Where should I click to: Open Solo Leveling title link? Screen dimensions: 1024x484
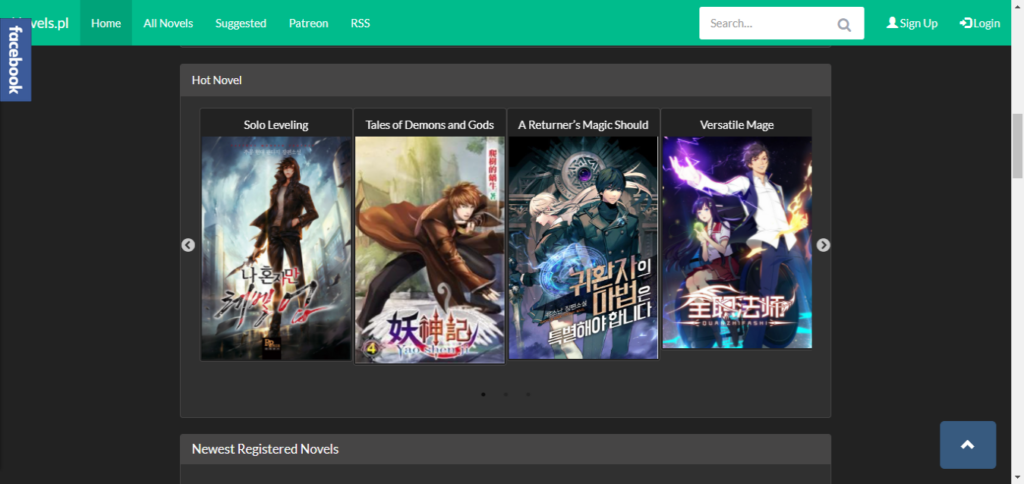click(276, 125)
